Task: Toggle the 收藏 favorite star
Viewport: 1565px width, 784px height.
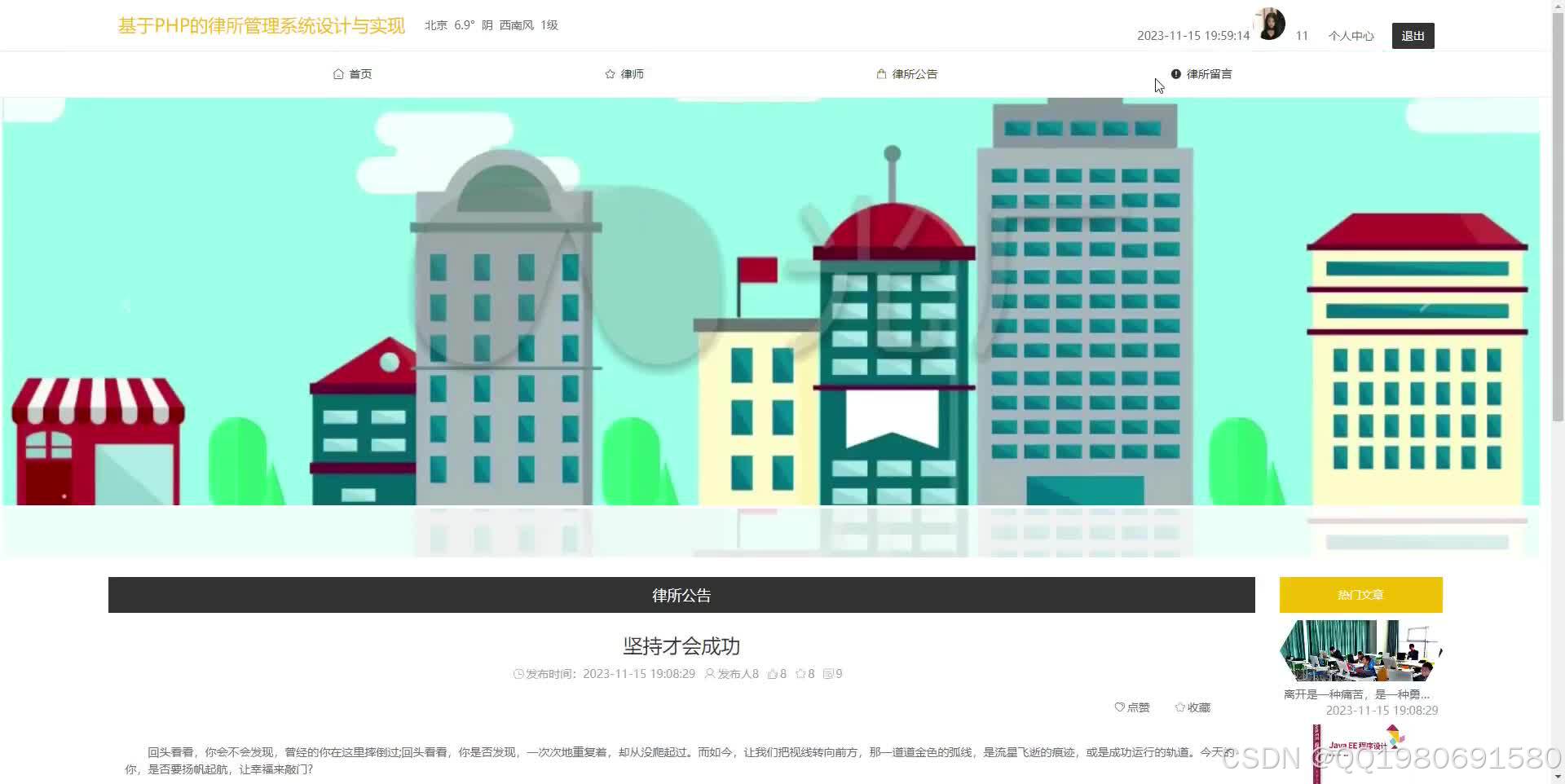Action: [x=1192, y=707]
